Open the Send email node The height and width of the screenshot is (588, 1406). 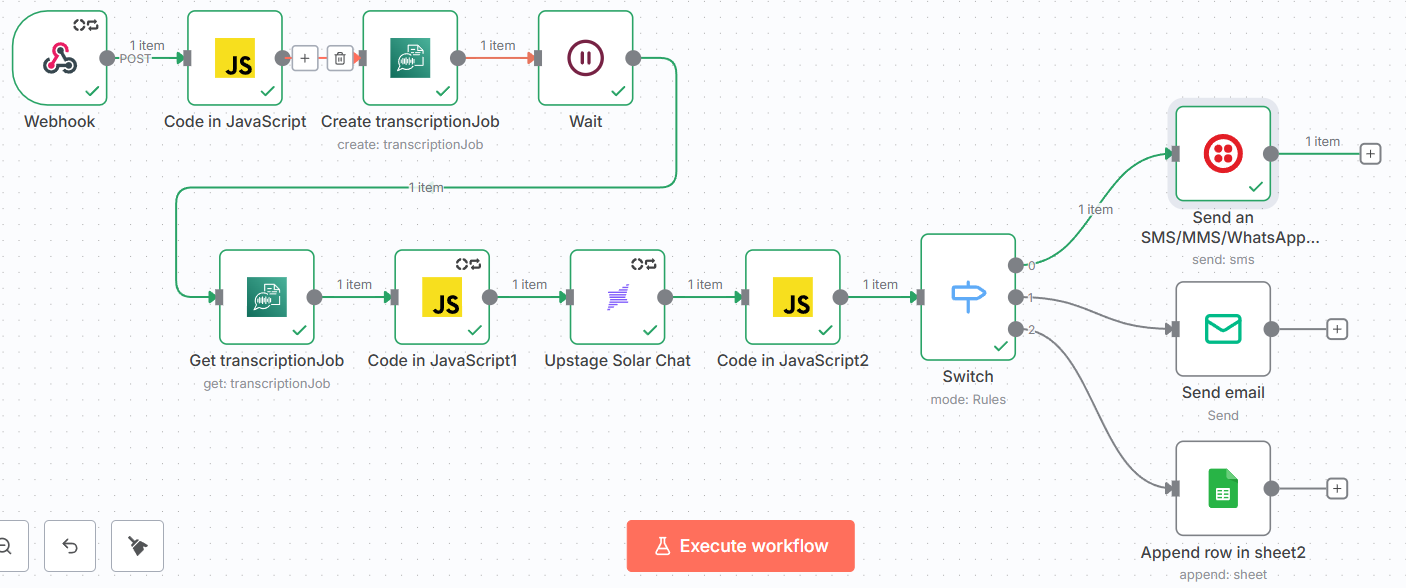tap(1222, 328)
